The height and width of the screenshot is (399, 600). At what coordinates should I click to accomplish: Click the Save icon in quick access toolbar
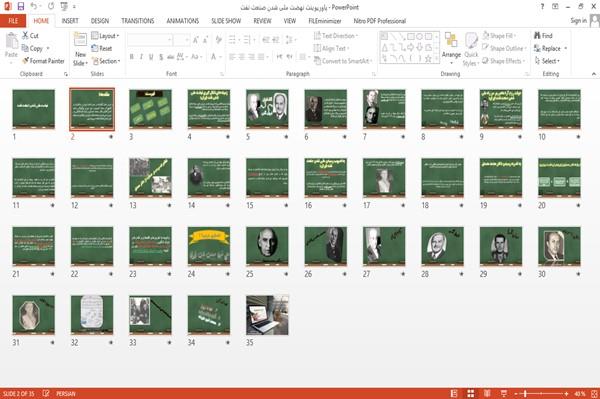point(21,6)
